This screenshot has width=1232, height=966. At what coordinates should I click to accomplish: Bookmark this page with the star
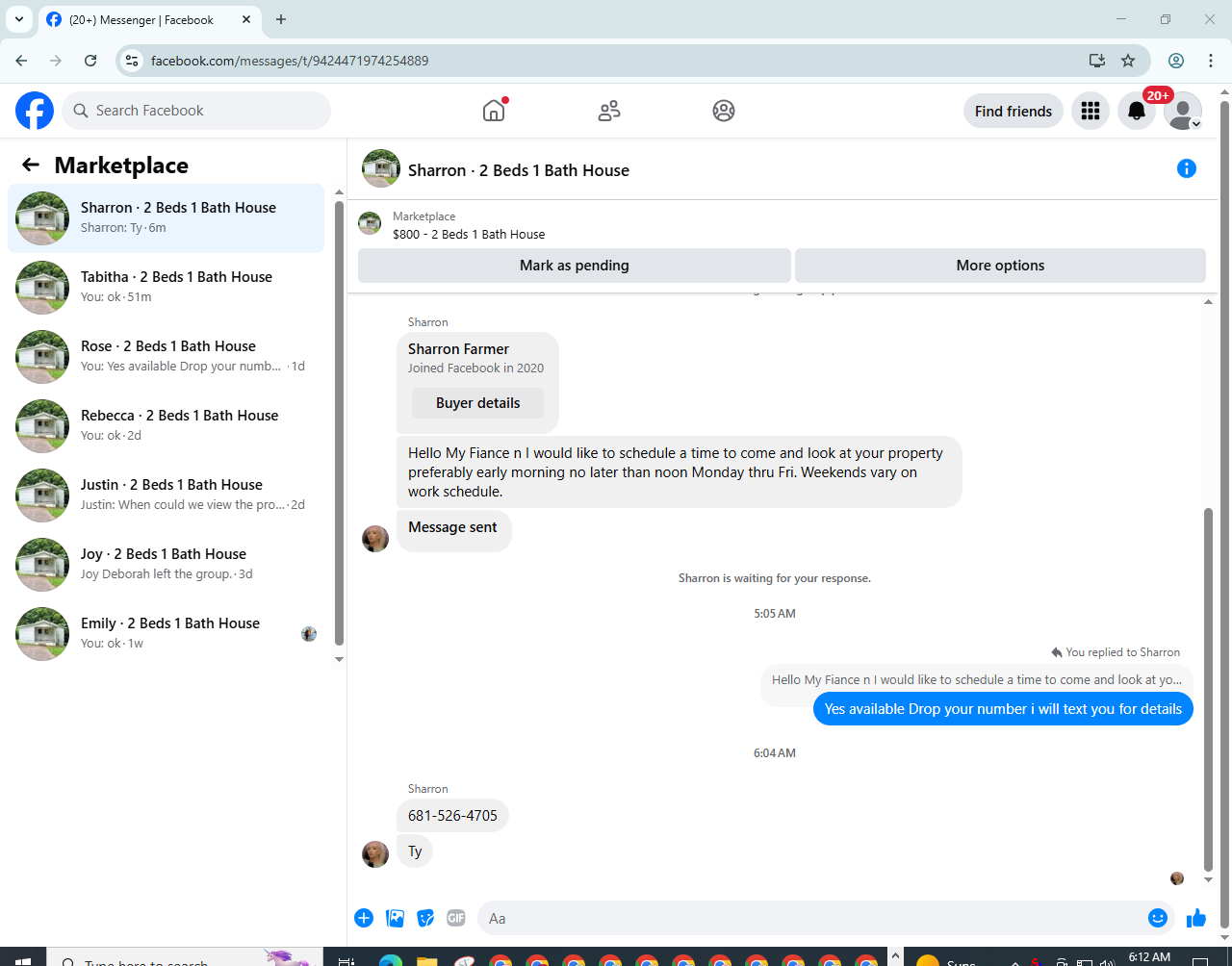pos(1128,61)
